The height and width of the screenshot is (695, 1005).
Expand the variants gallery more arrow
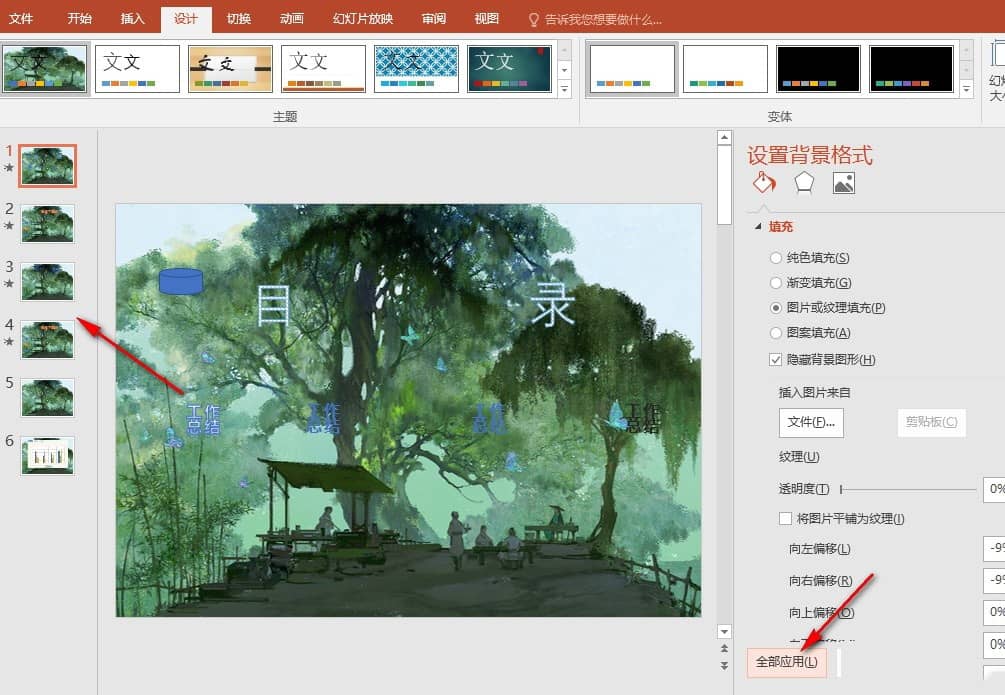[966, 90]
